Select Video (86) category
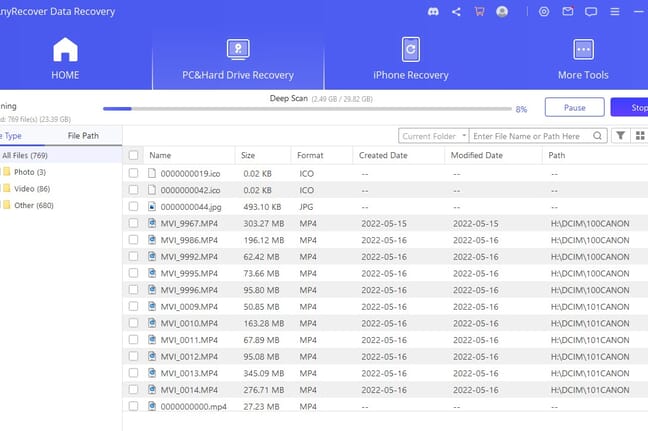This screenshot has width=648, height=431. tap(32, 189)
